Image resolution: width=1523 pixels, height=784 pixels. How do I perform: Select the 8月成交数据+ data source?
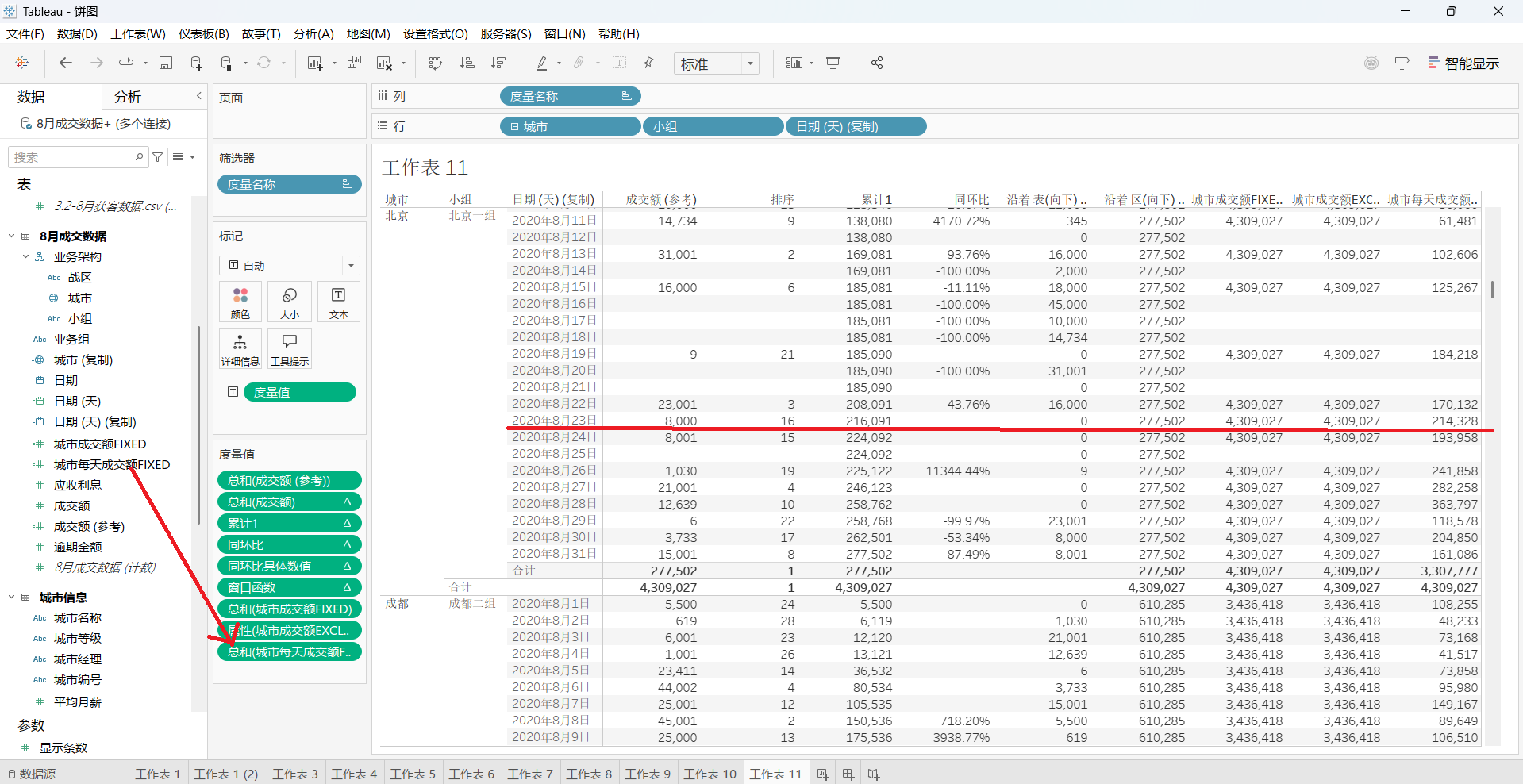[x=103, y=123]
